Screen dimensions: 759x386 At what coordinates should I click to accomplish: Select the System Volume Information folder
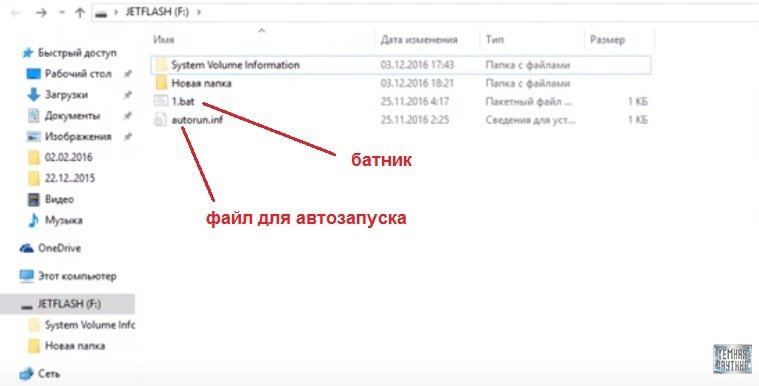coord(401,65)
